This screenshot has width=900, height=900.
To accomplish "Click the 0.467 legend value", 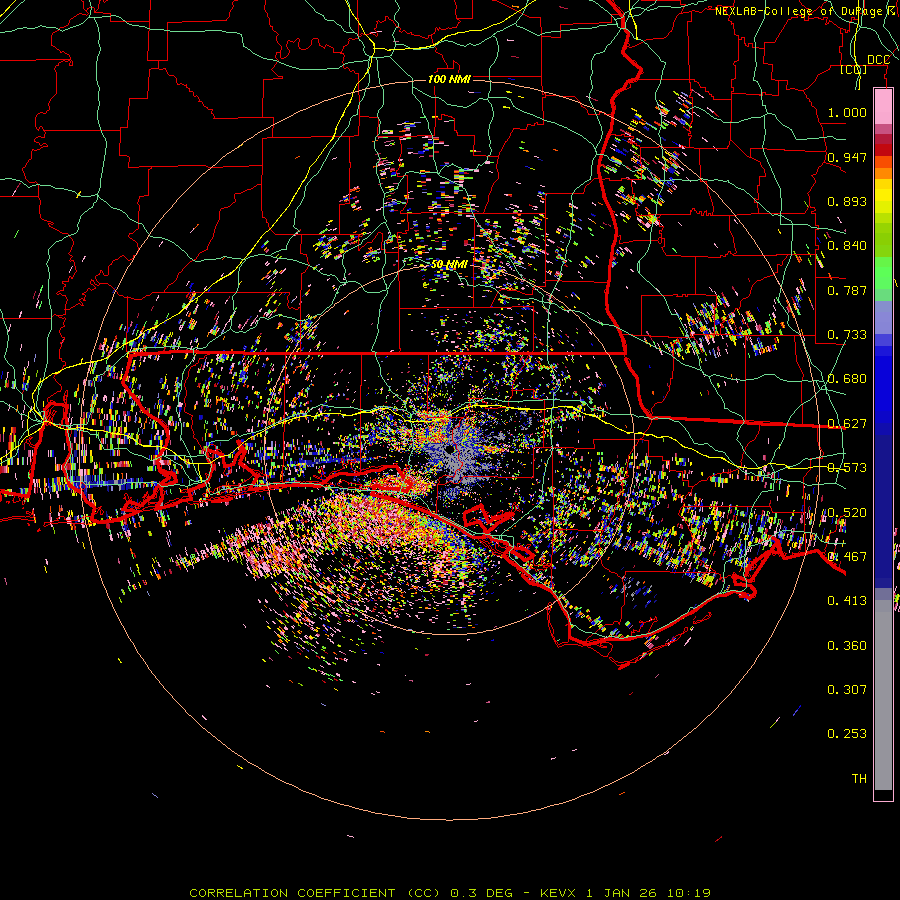I will [x=847, y=557].
